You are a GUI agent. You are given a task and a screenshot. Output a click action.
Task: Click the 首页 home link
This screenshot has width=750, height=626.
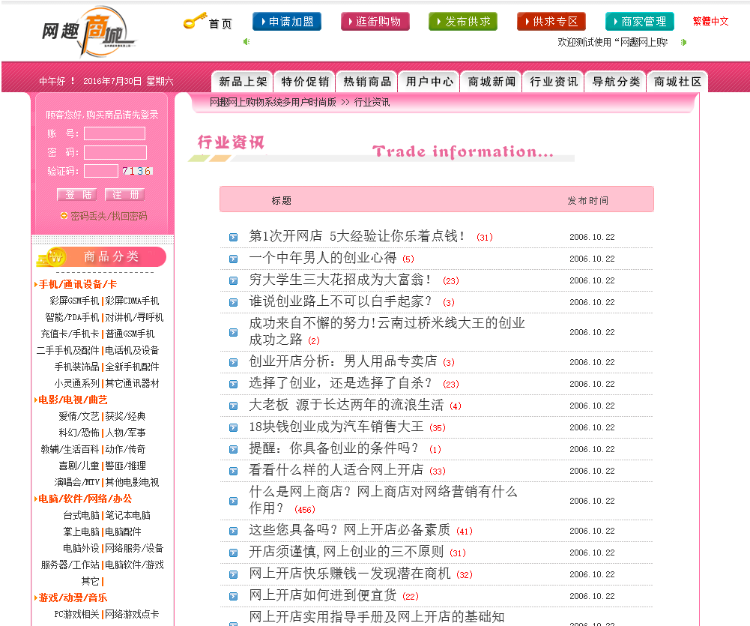(x=221, y=23)
